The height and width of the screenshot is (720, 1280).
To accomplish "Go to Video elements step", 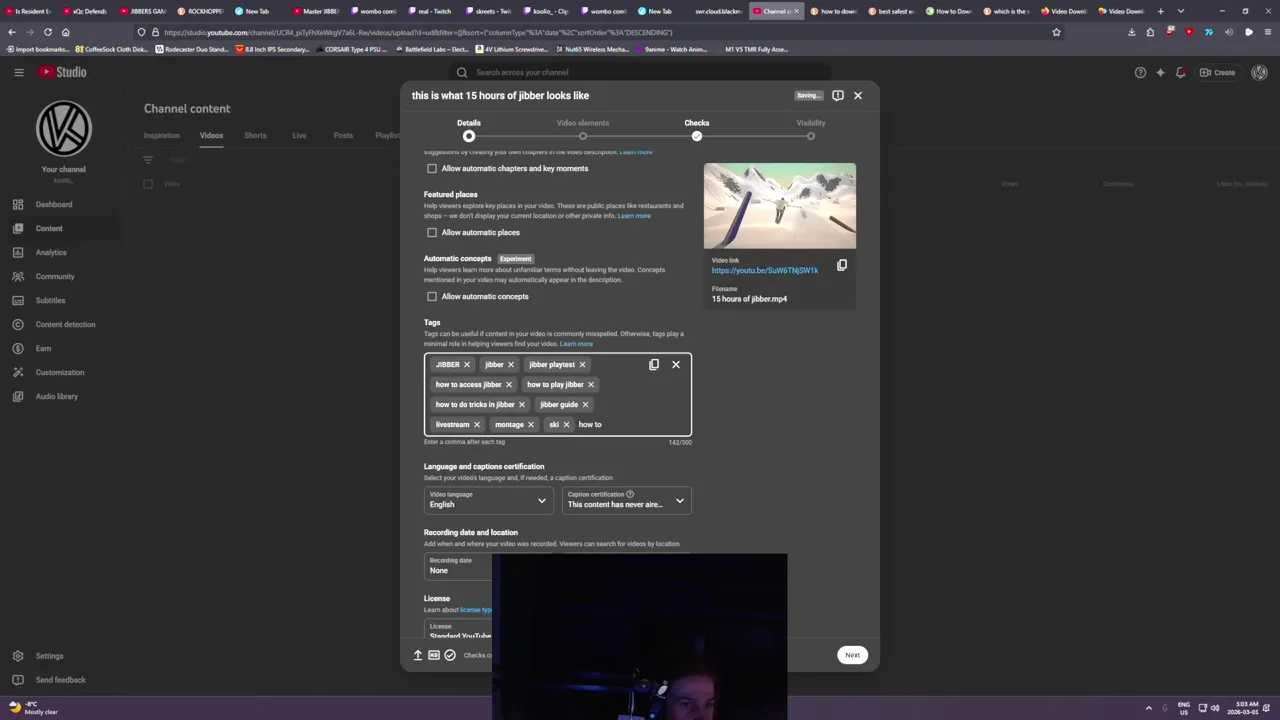I will [583, 129].
